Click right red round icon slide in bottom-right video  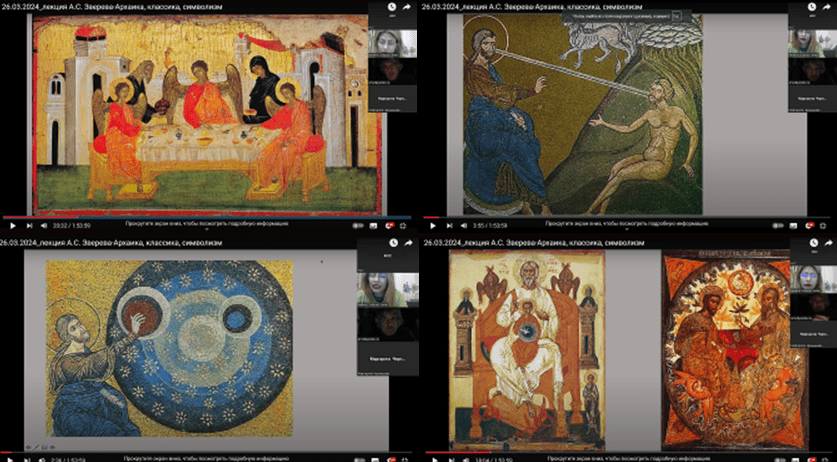734,349
